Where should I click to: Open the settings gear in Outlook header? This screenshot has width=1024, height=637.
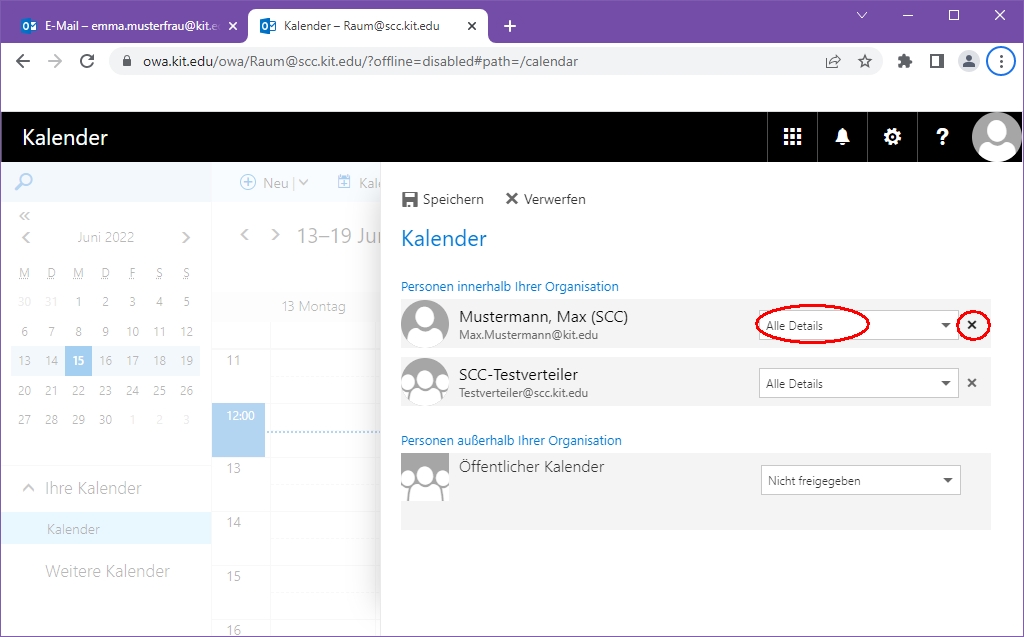click(x=892, y=137)
